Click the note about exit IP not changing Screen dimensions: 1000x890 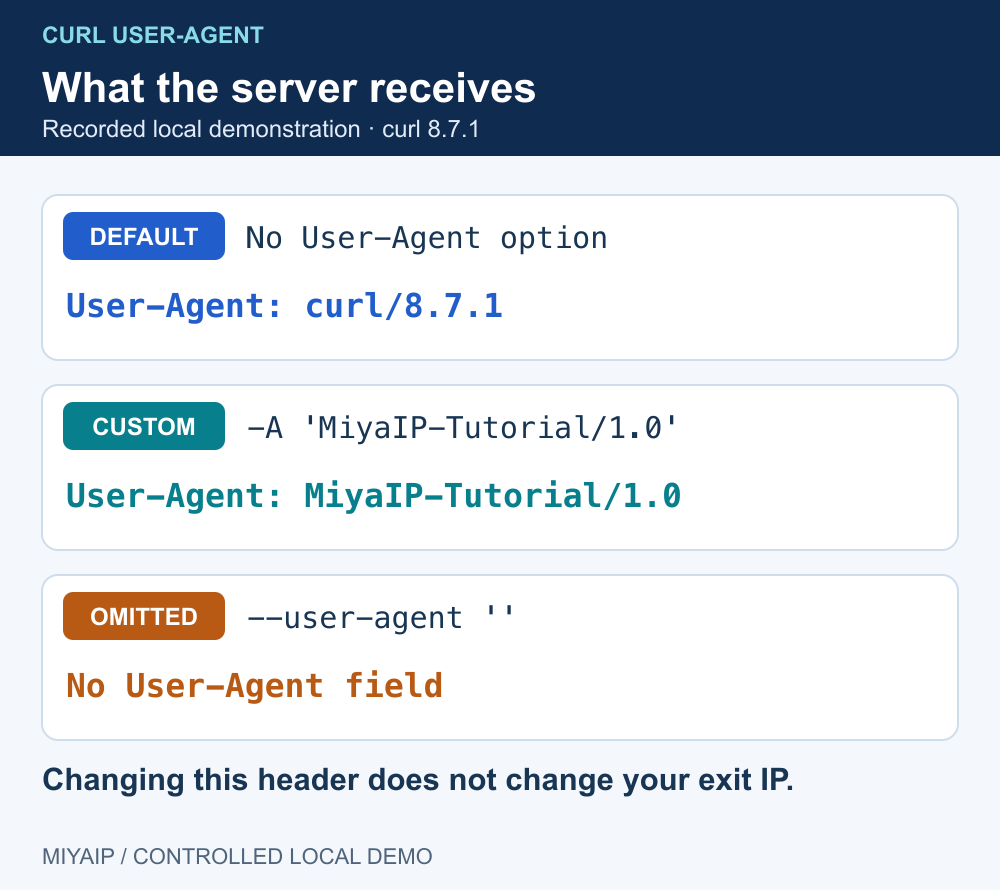(x=418, y=780)
